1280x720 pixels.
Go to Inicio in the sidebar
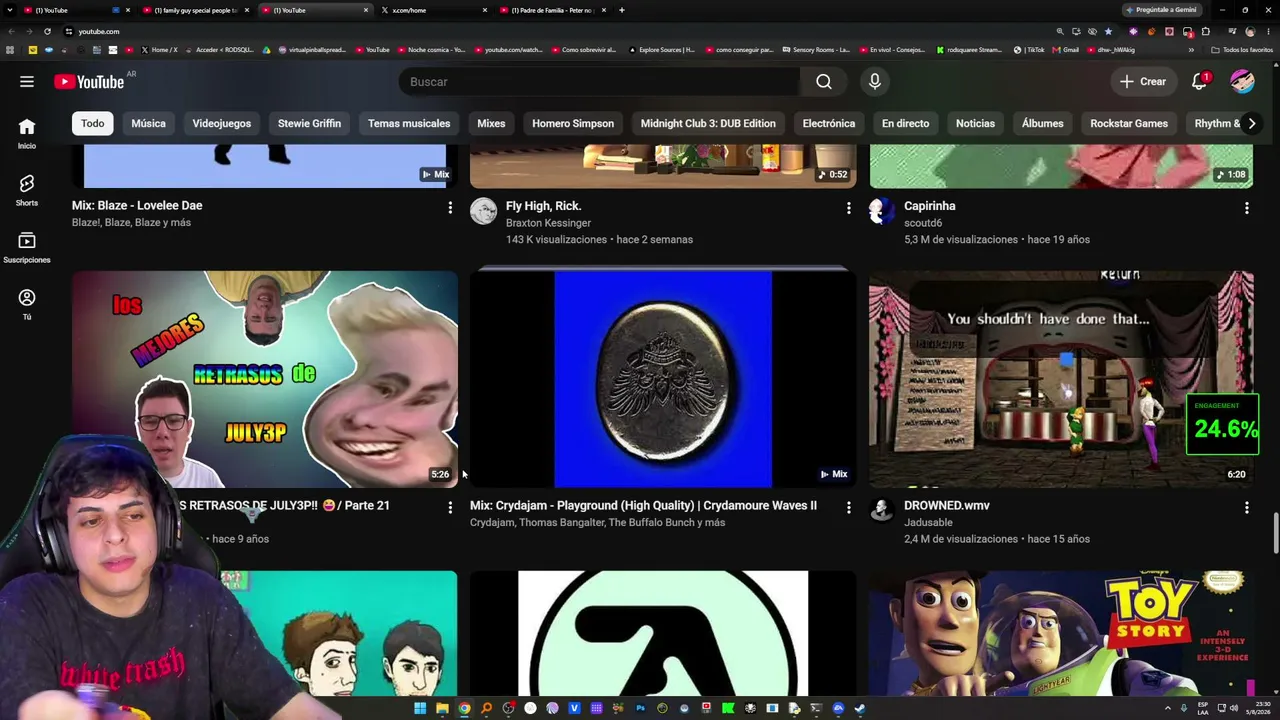(x=27, y=133)
